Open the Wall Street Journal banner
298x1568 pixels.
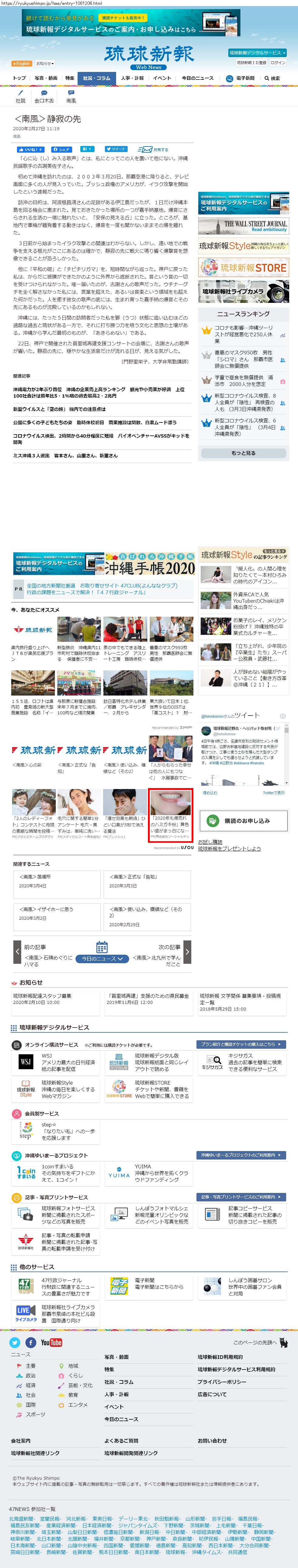[x=243, y=226]
